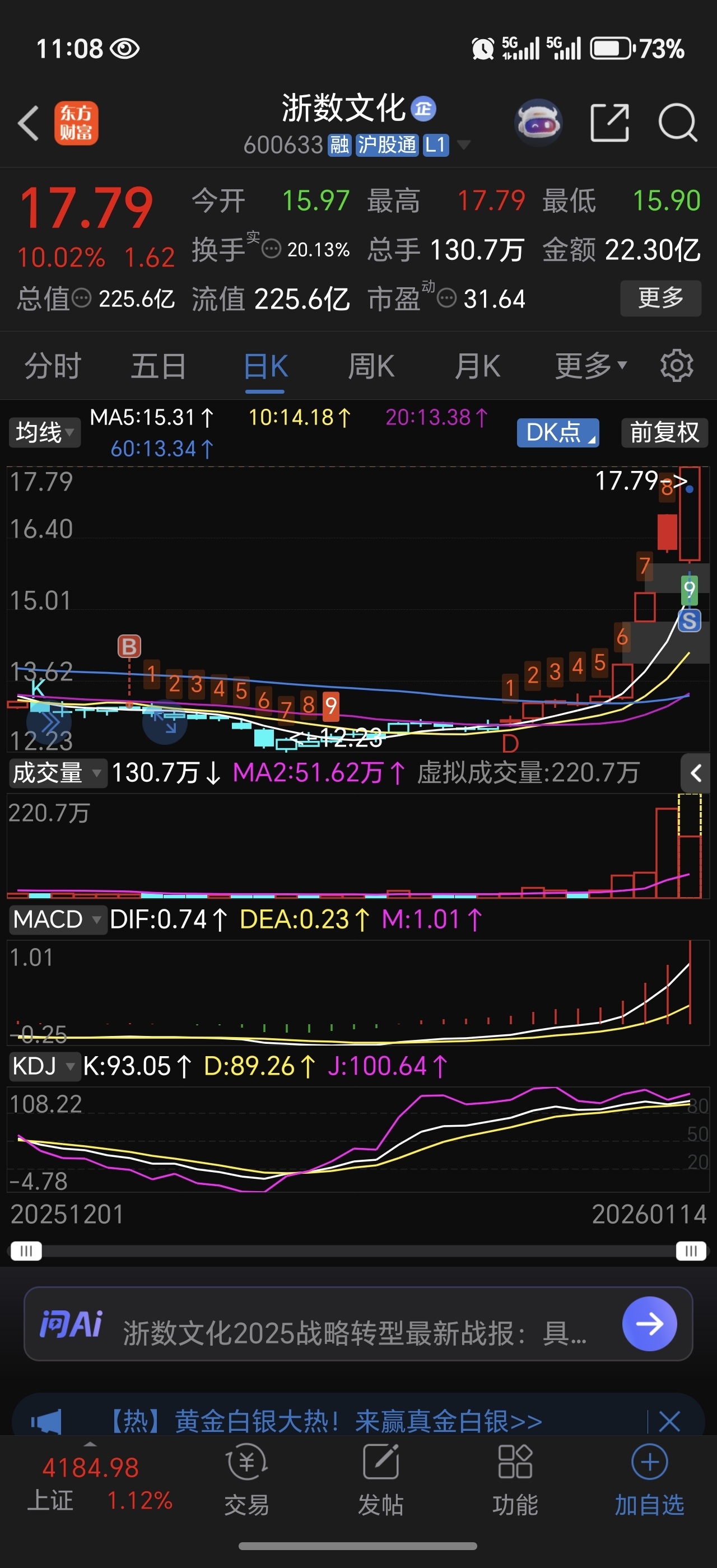Add stock via 加自选 icon

(x=649, y=1480)
